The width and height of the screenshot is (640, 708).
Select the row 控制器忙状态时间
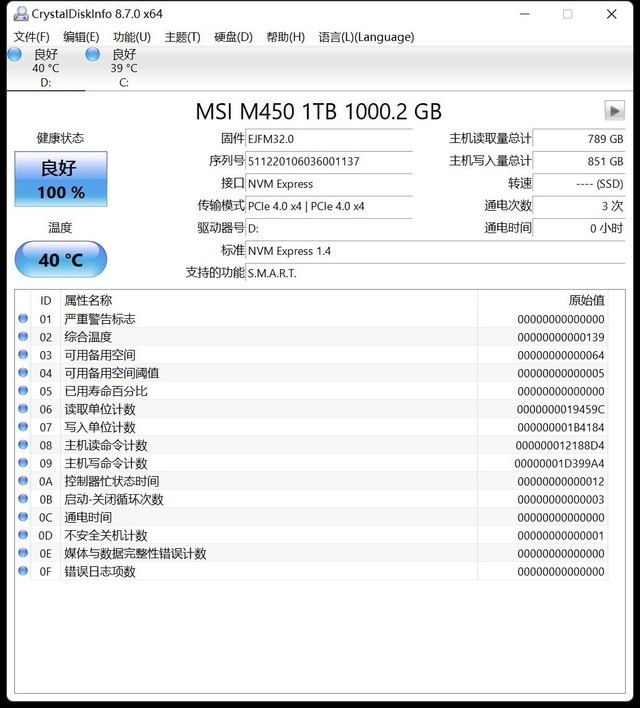[x=313, y=481]
